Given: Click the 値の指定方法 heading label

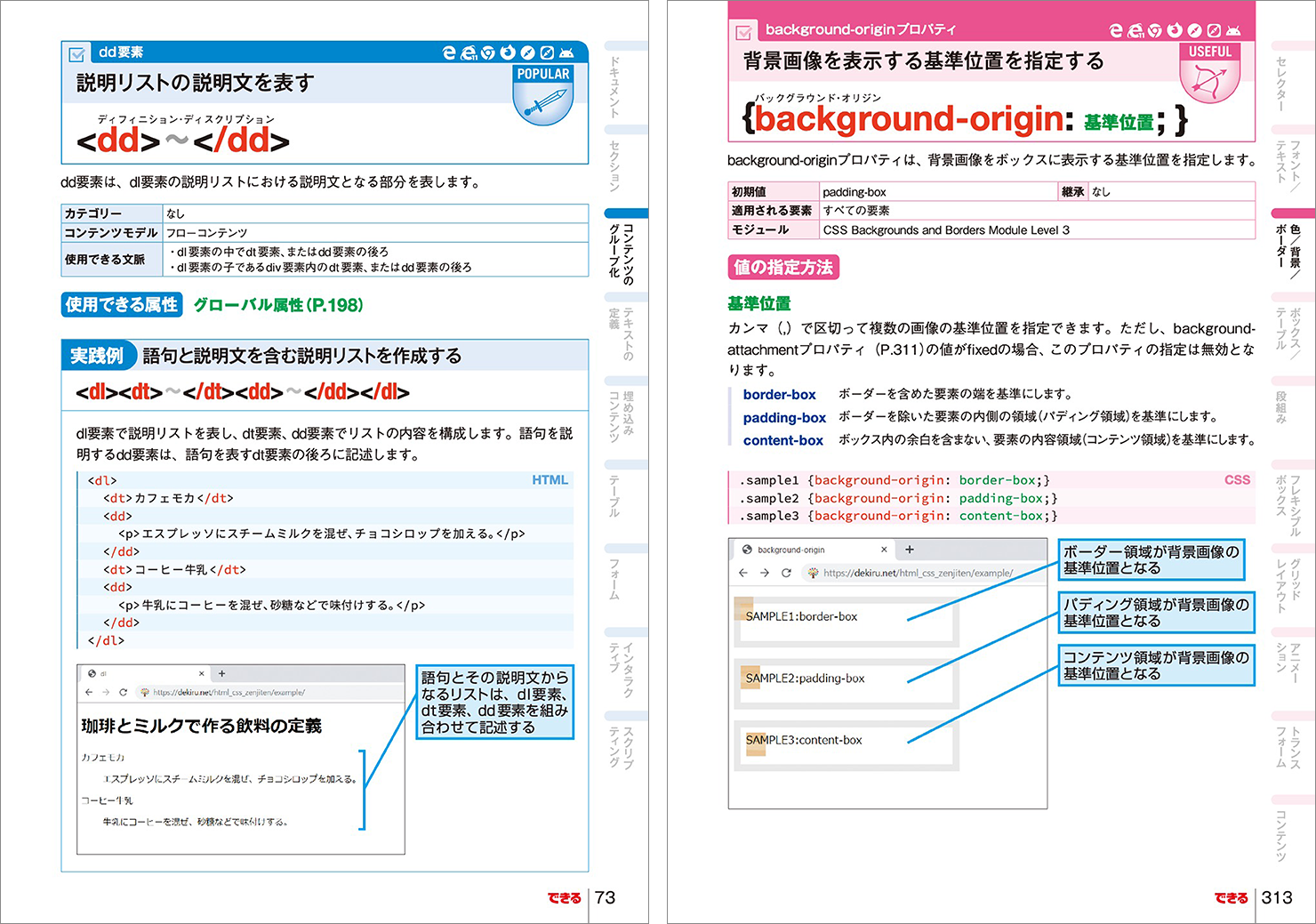Looking at the screenshot, I should pyautogui.click(x=783, y=267).
